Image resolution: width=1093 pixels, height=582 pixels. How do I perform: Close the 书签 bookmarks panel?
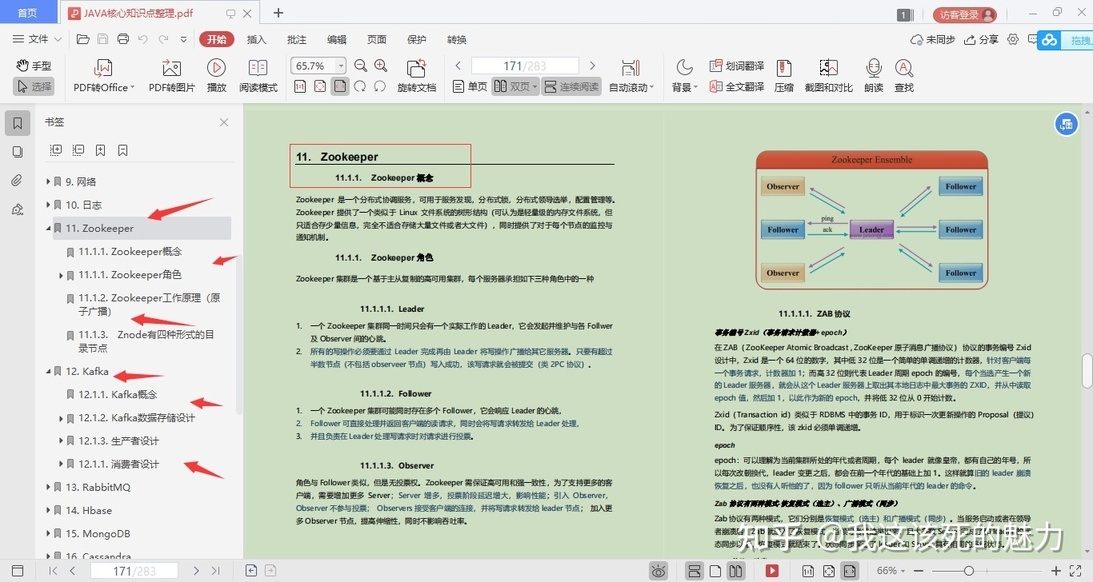[224, 122]
